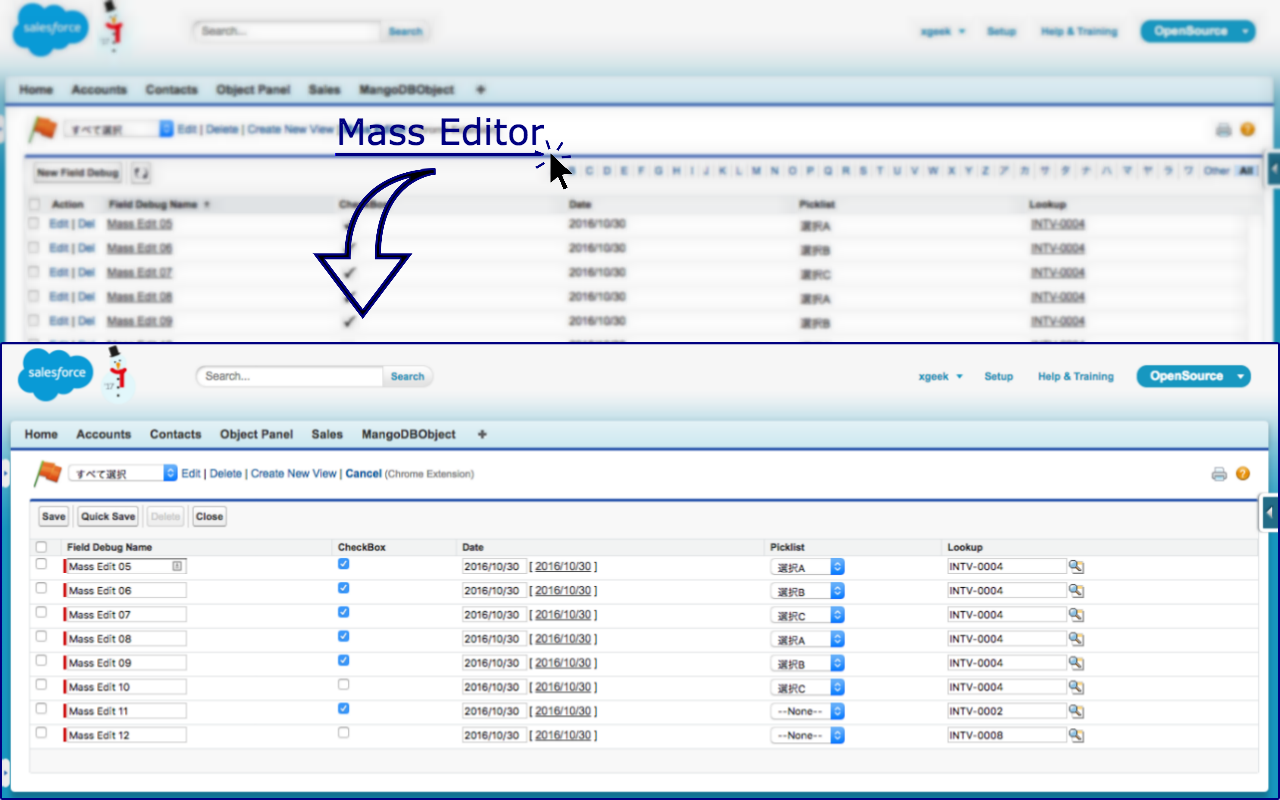1280x800 pixels.
Task: Uncheck the CheckBox field for Mass Edit 11
Action: coord(344,709)
